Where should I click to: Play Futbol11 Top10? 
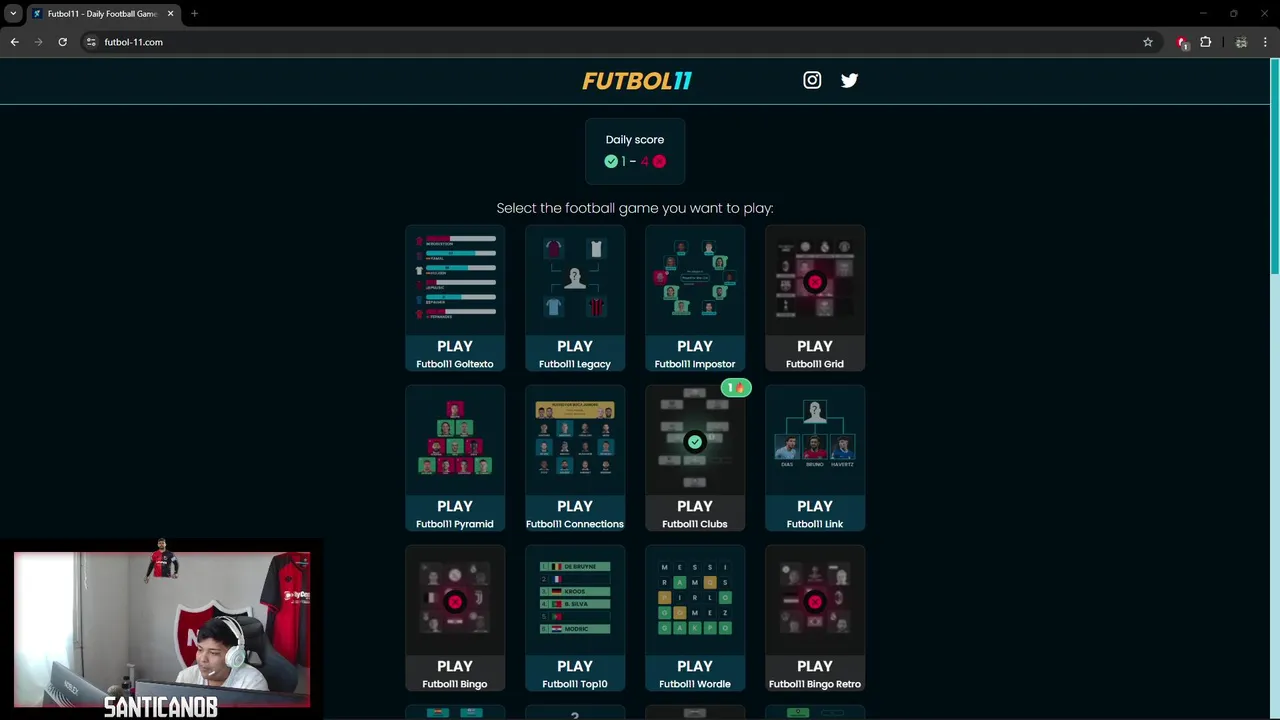coord(575,673)
